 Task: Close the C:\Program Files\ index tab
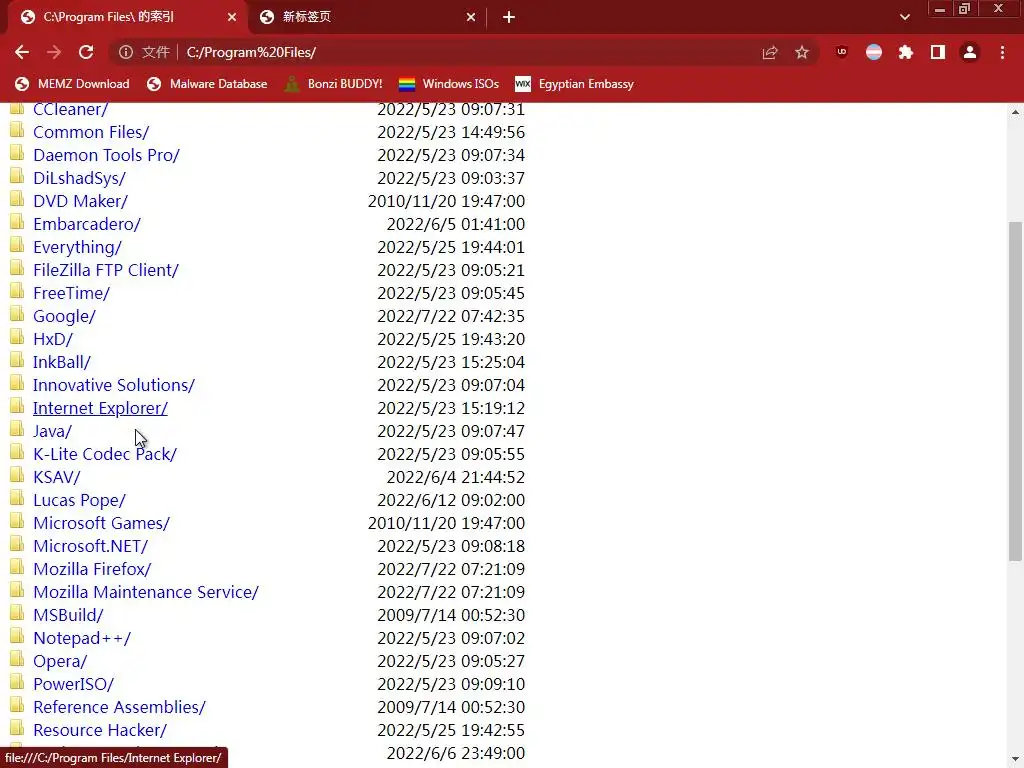(x=232, y=17)
